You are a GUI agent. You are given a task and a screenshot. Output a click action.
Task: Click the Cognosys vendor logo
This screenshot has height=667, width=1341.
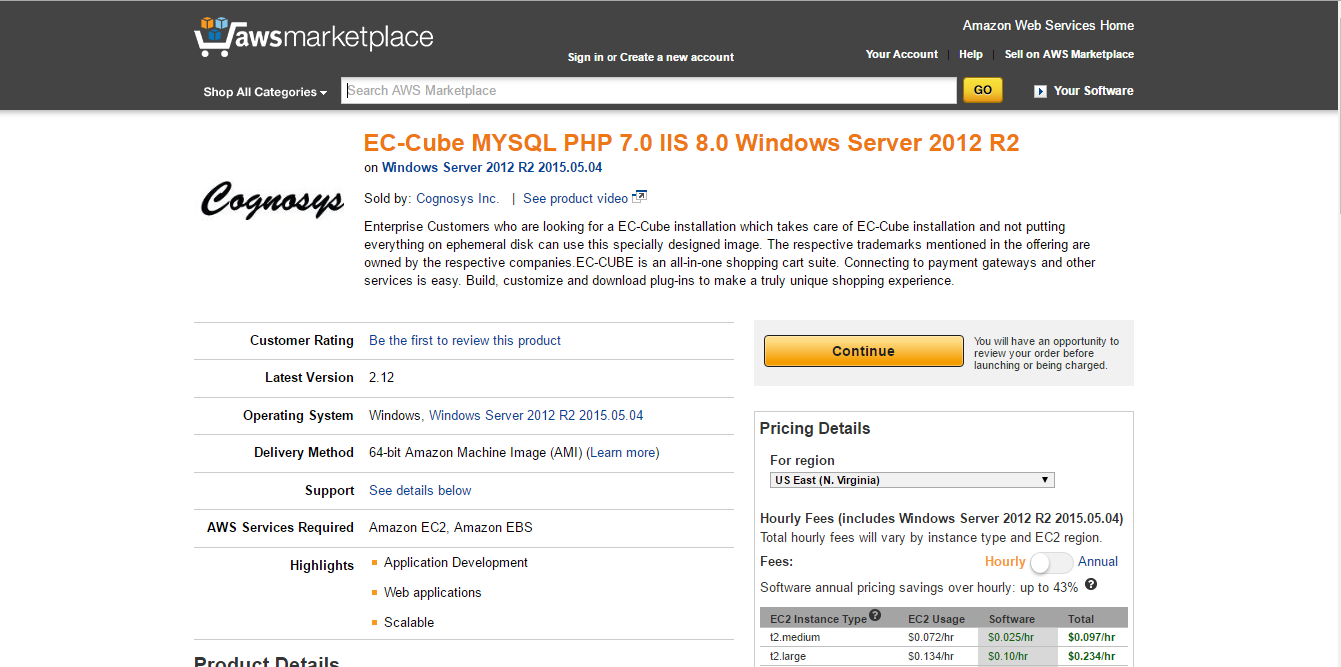pos(271,200)
